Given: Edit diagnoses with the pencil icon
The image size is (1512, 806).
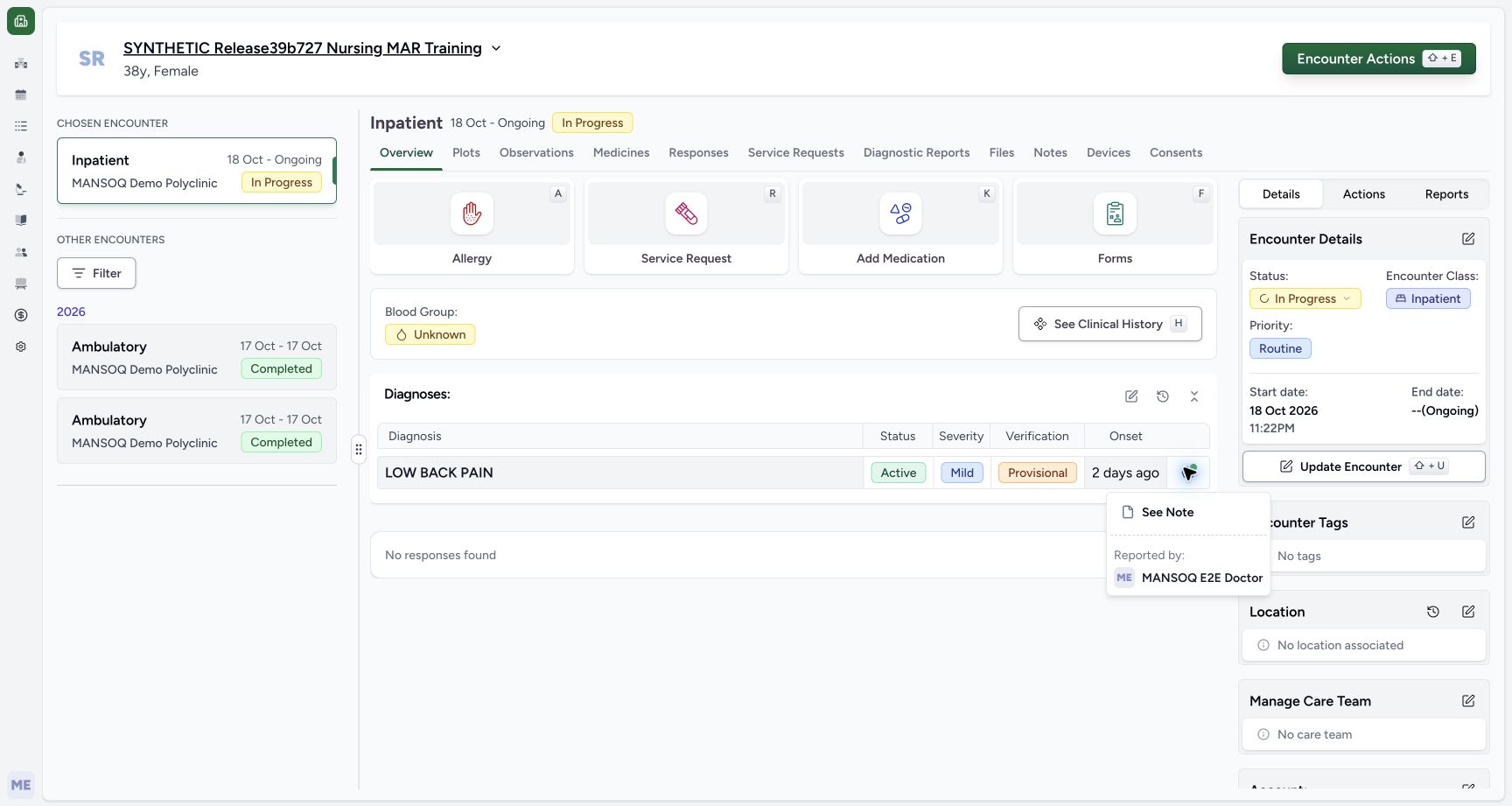Looking at the screenshot, I should click(1131, 396).
